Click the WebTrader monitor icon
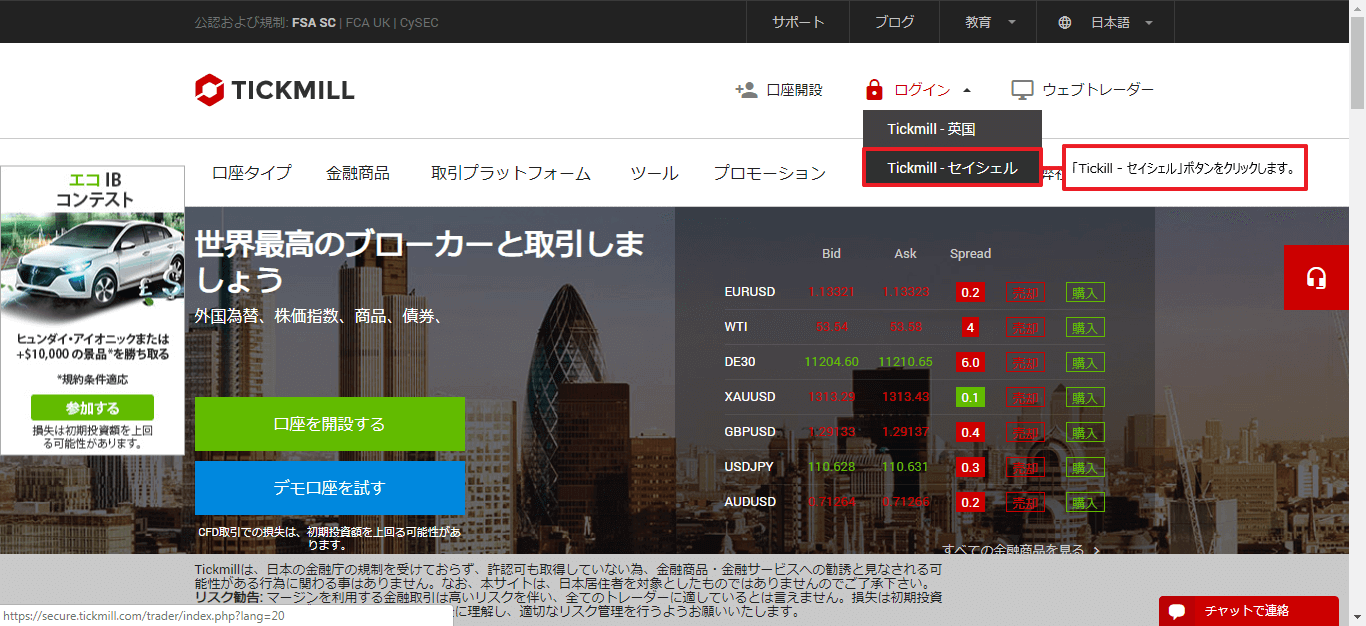1366x626 pixels. coord(1022,90)
